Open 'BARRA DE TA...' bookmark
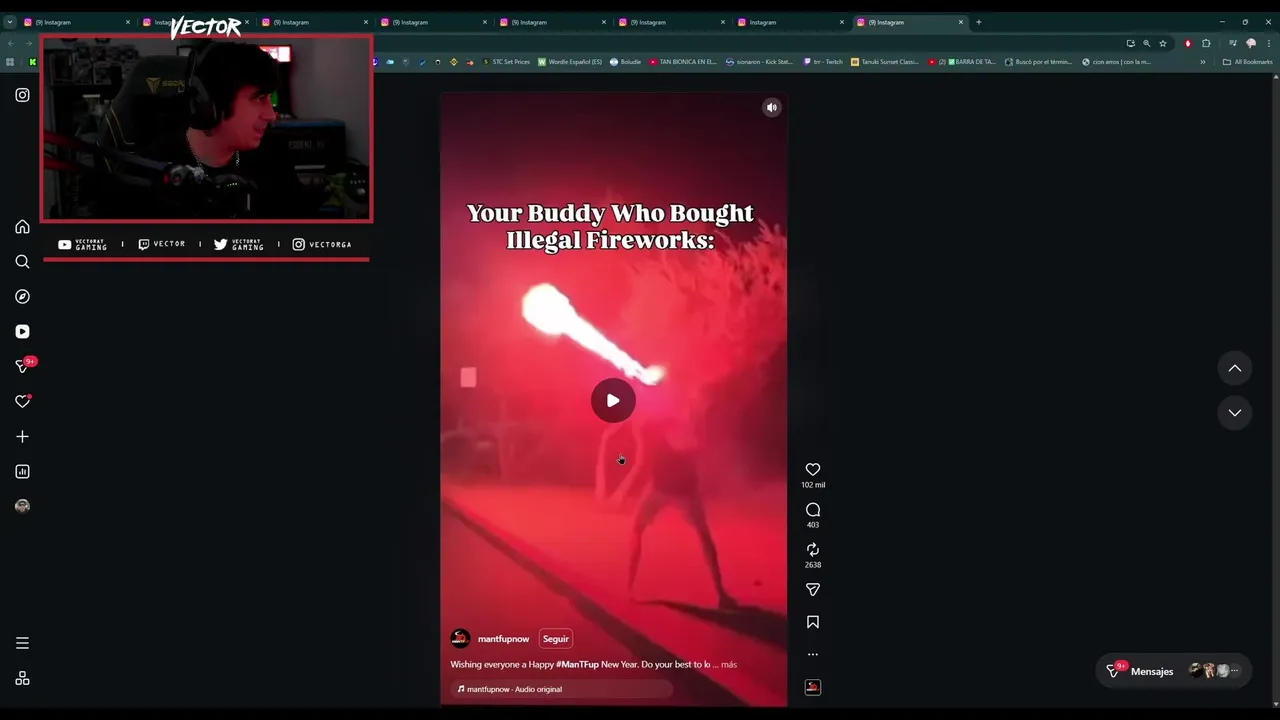Viewport: 1280px width, 720px height. (962, 62)
